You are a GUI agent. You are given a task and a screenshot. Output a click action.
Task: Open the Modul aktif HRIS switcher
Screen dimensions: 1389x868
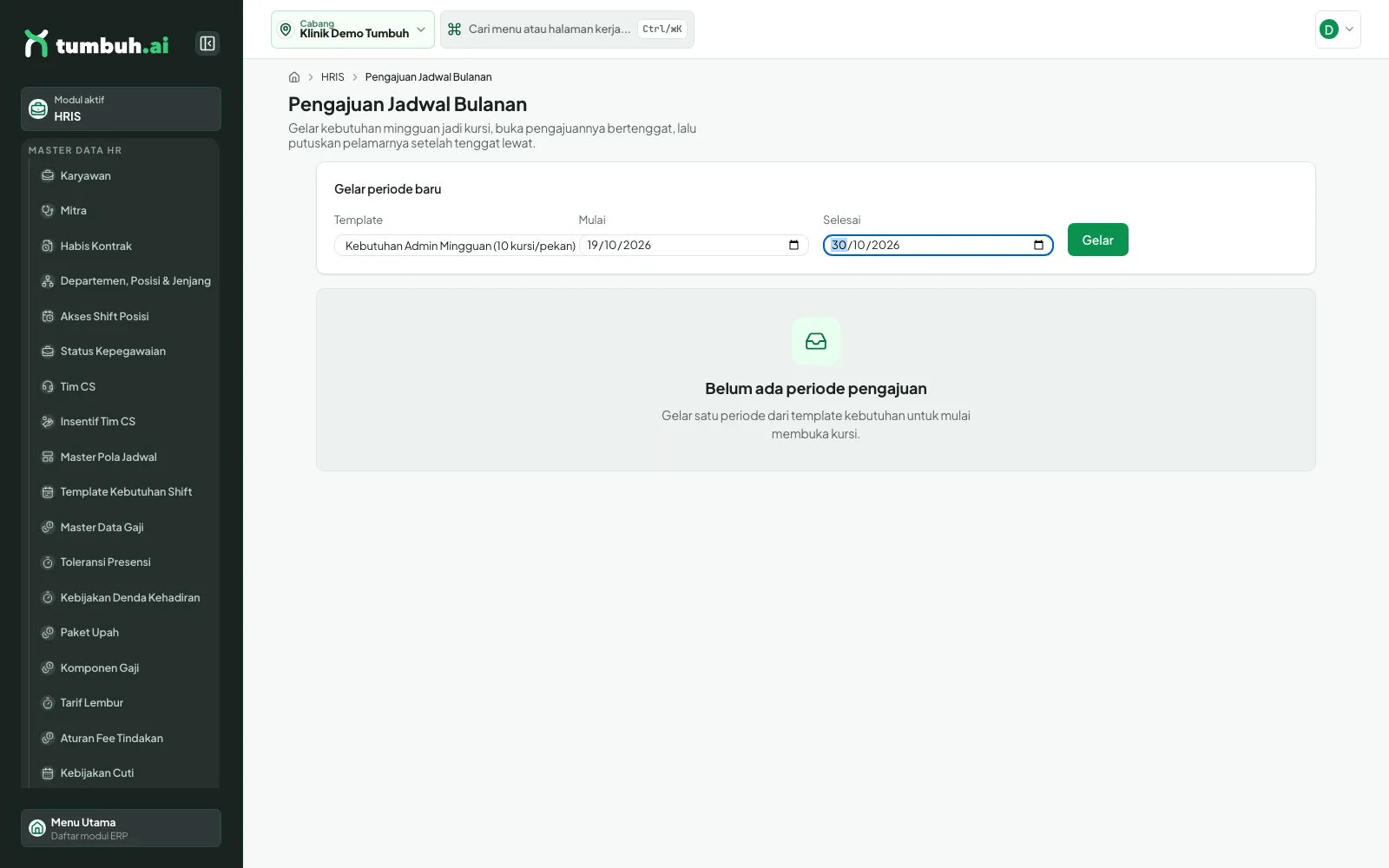pyautogui.click(x=121, y=108)
